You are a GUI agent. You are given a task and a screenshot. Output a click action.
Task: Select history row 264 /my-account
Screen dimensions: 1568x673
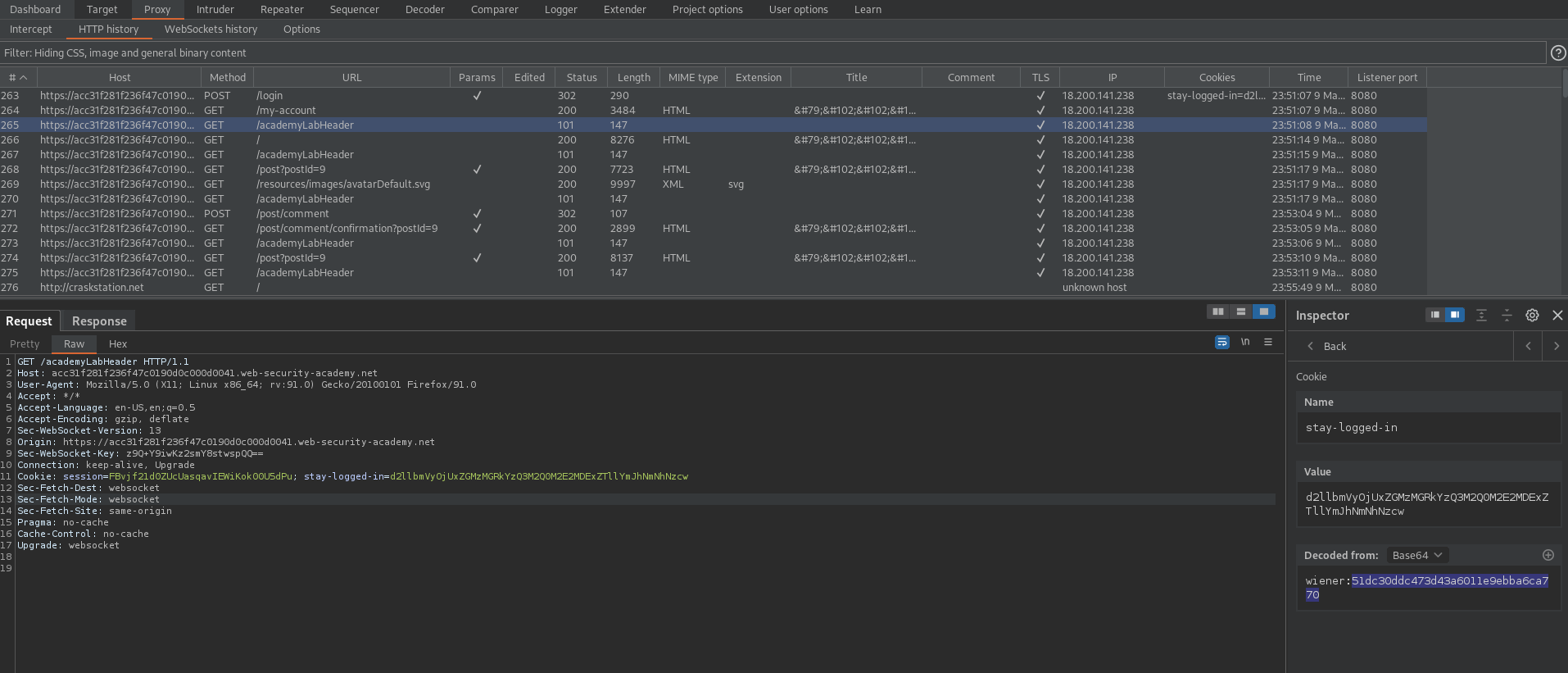click(x=713, y=110)
